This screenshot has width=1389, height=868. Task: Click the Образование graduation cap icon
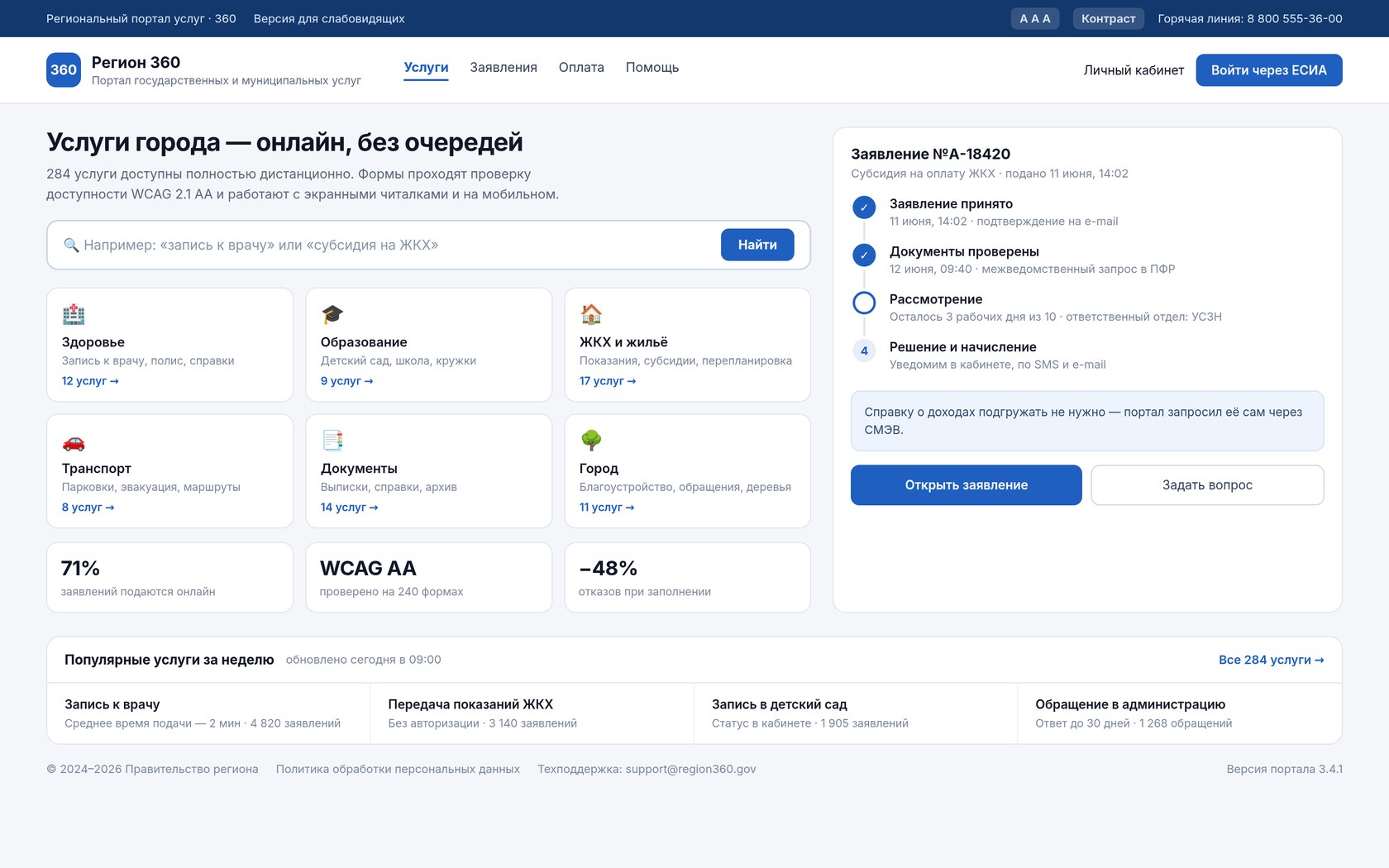click(332, 314)
